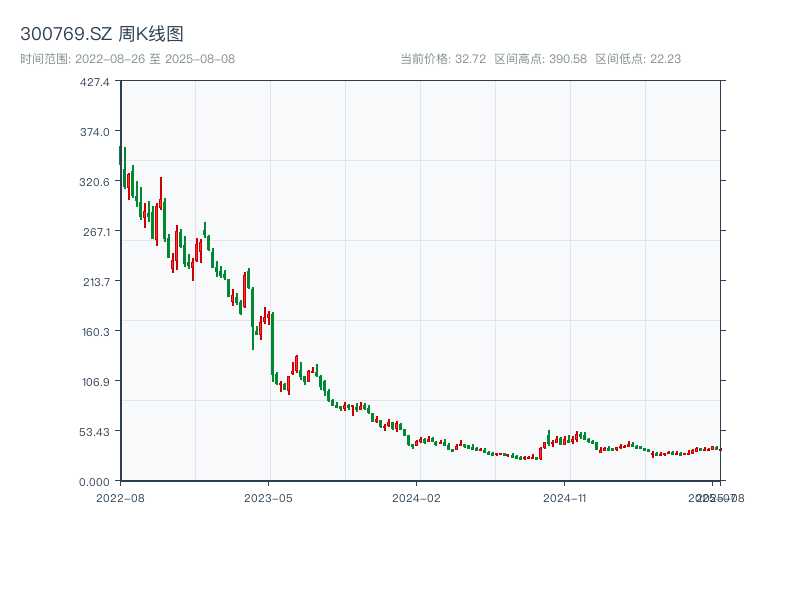Click the 427.4 y-axis value

tap(88, 83)
